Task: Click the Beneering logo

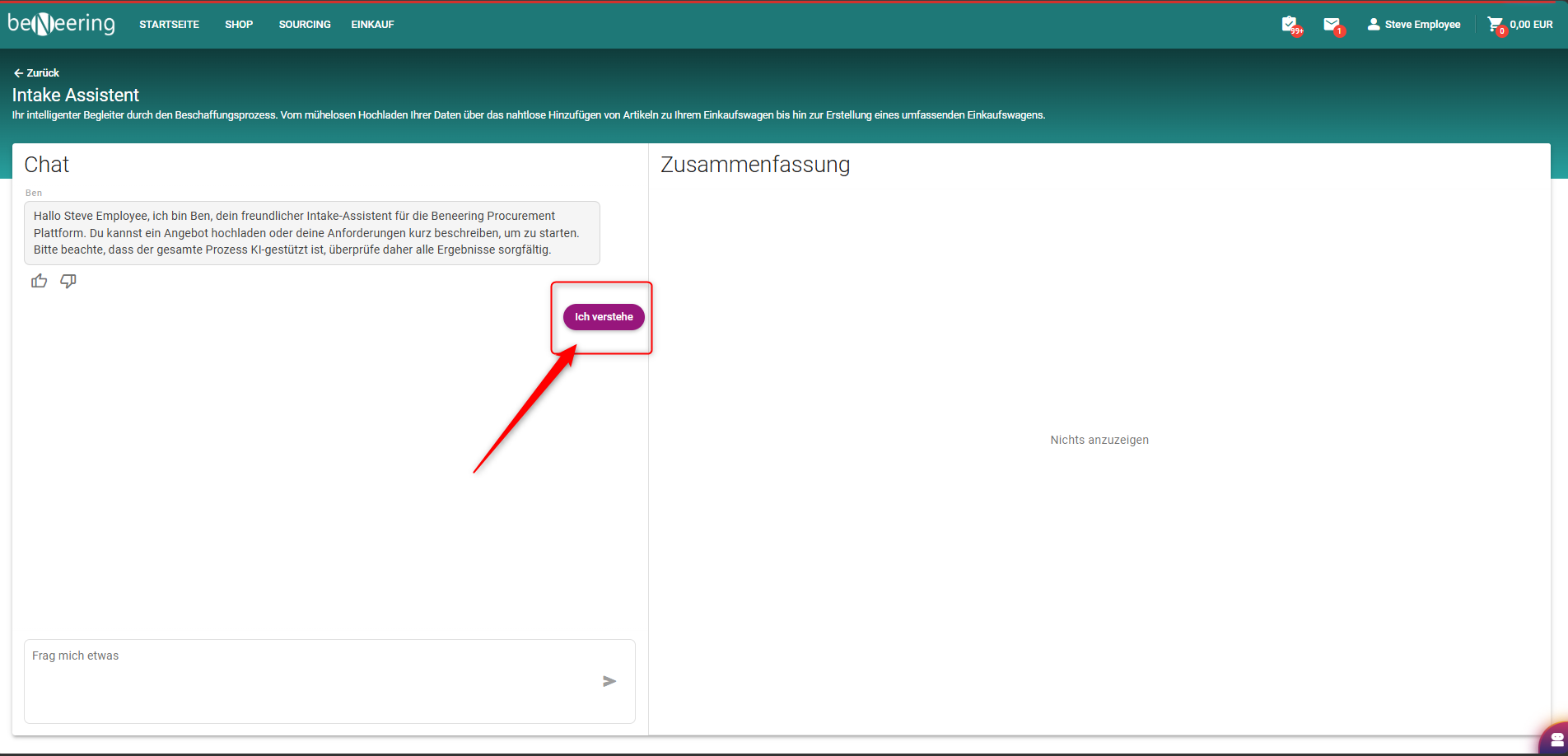Action: tap(62, 24)
